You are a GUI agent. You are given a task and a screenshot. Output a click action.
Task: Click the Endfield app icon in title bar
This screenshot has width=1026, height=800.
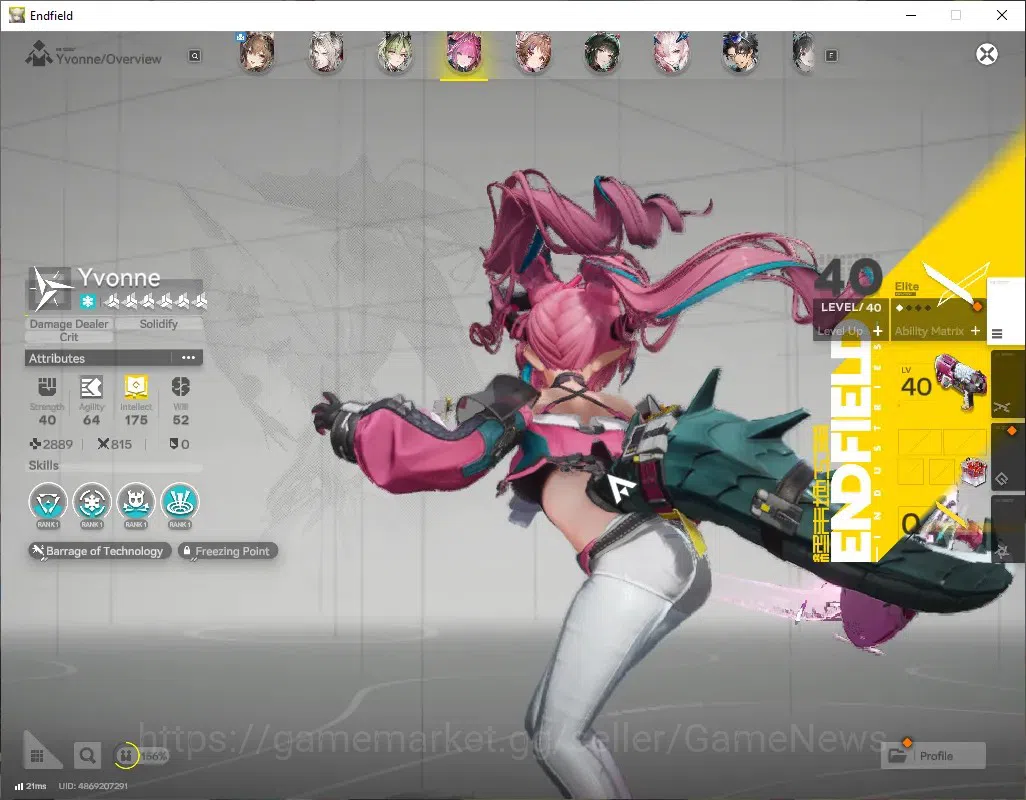pos(16,15)
